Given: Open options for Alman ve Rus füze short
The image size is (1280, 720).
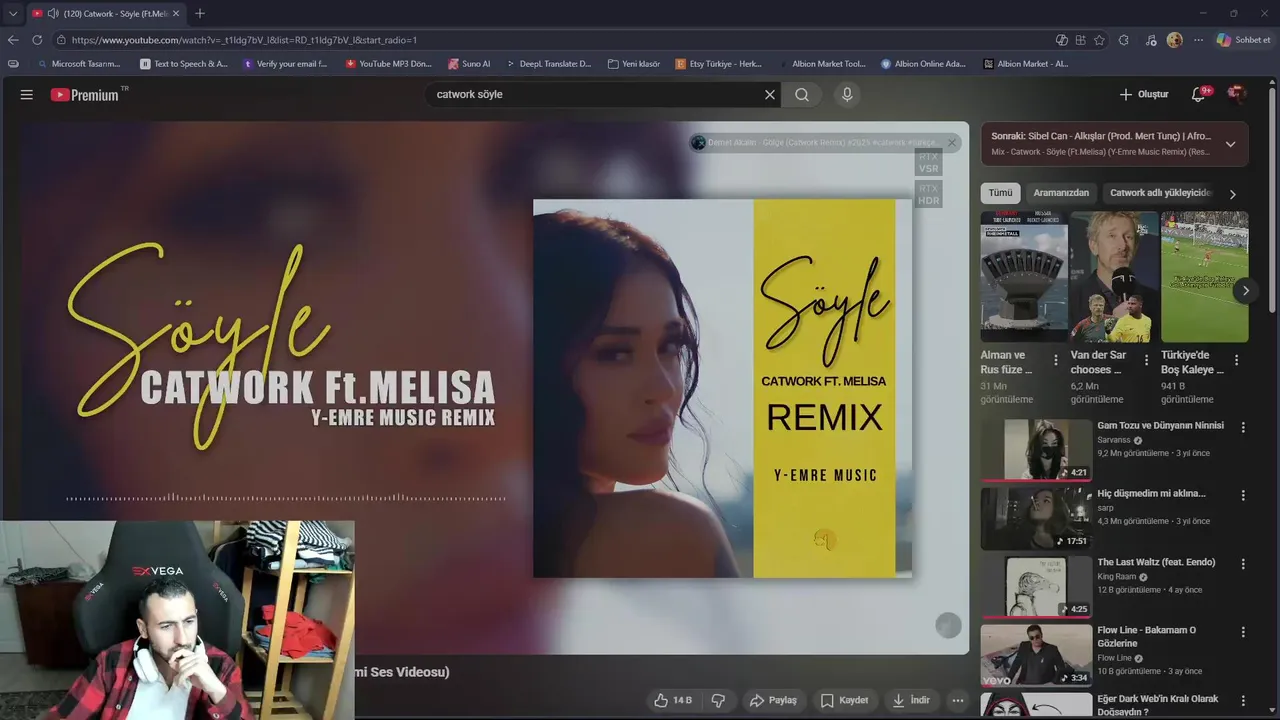Looking at the screenshot, I should tap(1055, 360).
